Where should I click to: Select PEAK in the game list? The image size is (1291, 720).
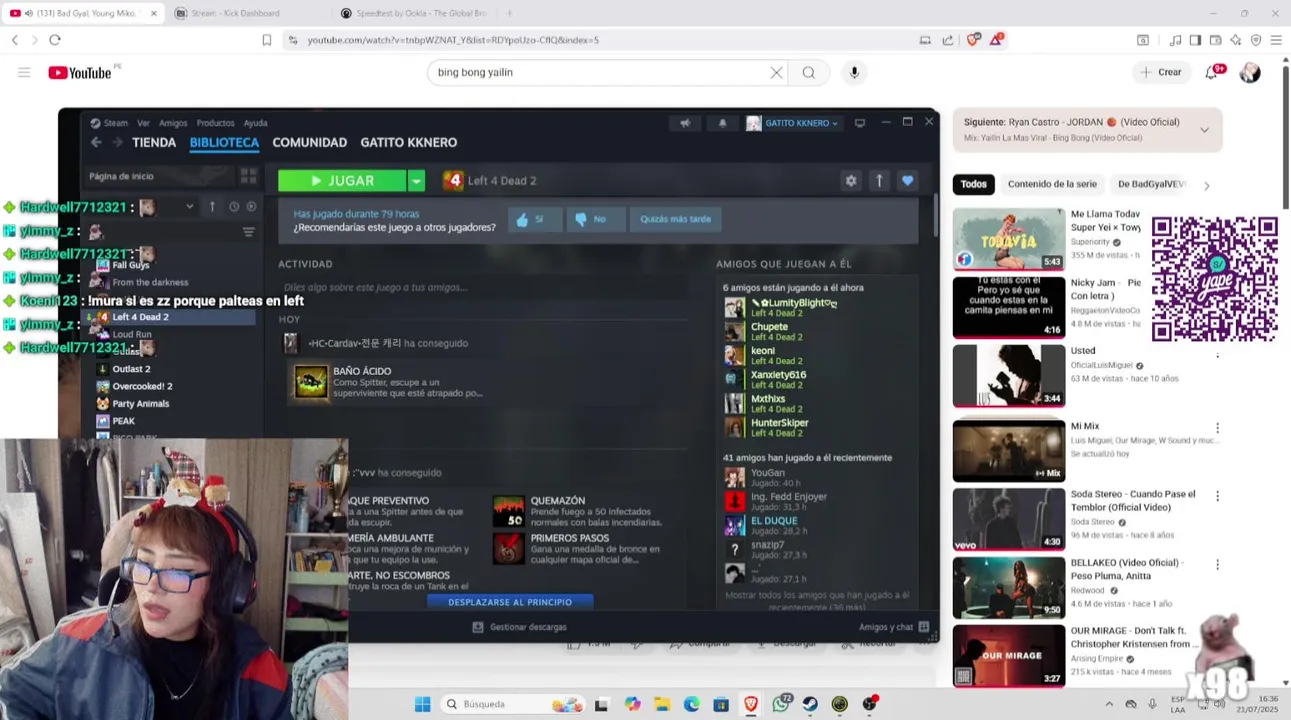coord(123,421)
